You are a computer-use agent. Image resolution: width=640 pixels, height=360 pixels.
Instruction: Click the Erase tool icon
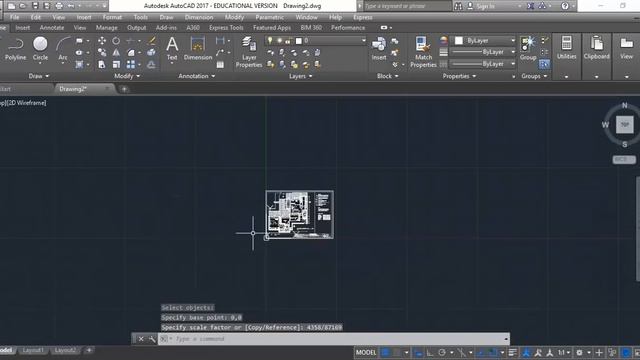click(x=152, y=40)
